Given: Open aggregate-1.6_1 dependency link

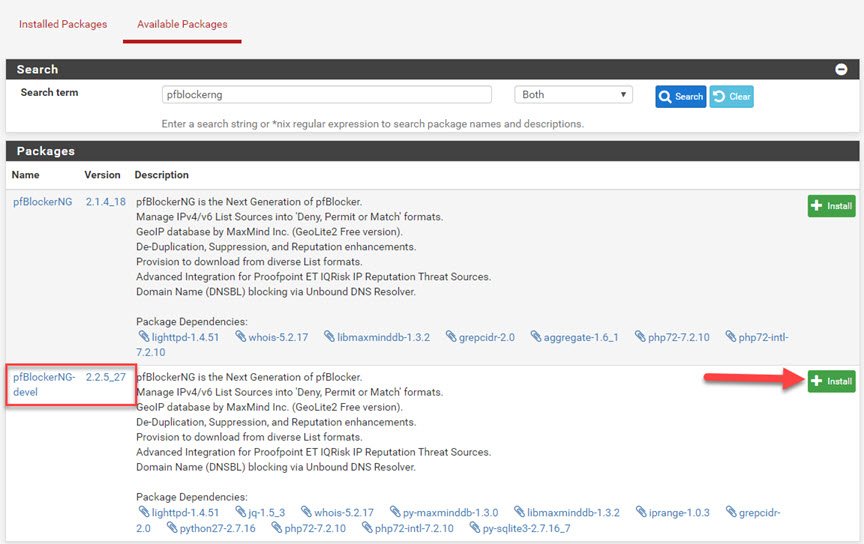Looking at the screenshot, I should point(581,337).
